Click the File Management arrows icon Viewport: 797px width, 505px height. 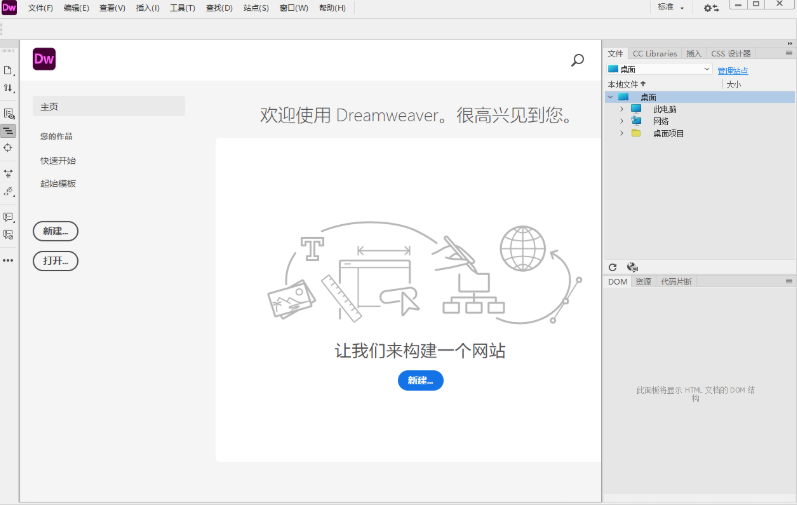(x=8, y=89)
